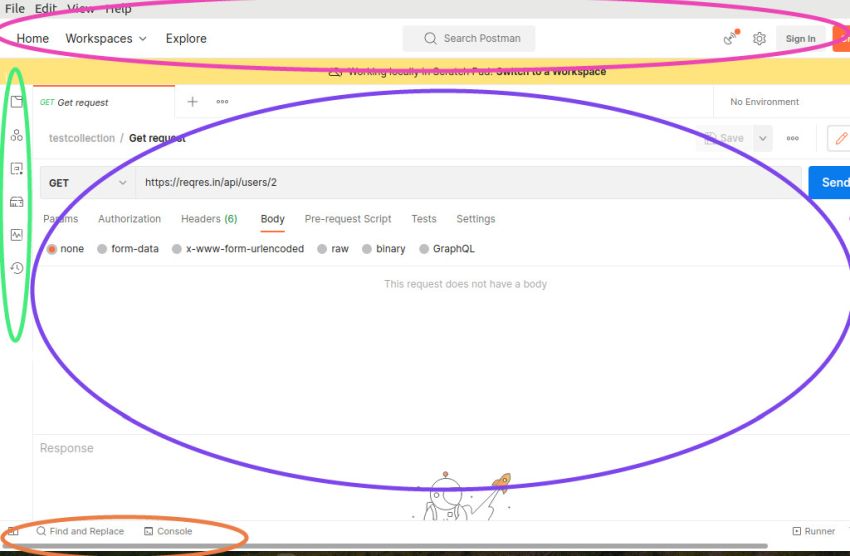Image resolution: width=850 pixels, height=556 pixels.
Task: Click Switch to a Workspace link
Action: (x=551, y=72)
